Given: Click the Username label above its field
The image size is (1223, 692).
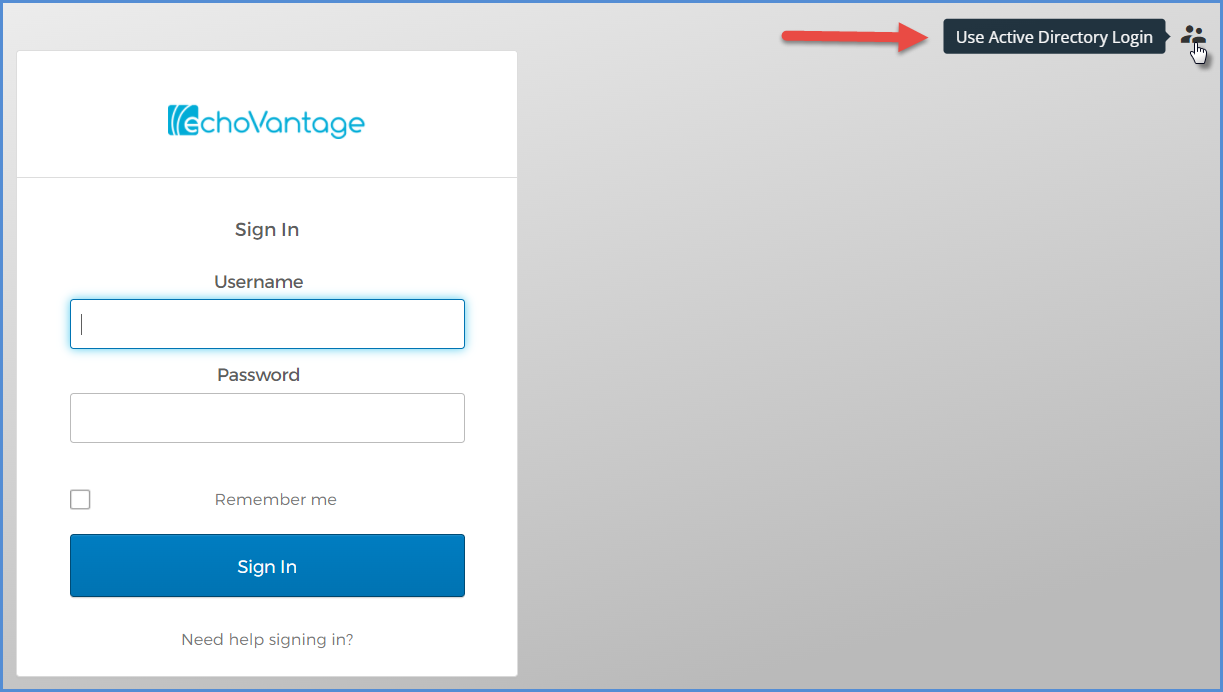Looking at the screenshot, I should 258,281.
